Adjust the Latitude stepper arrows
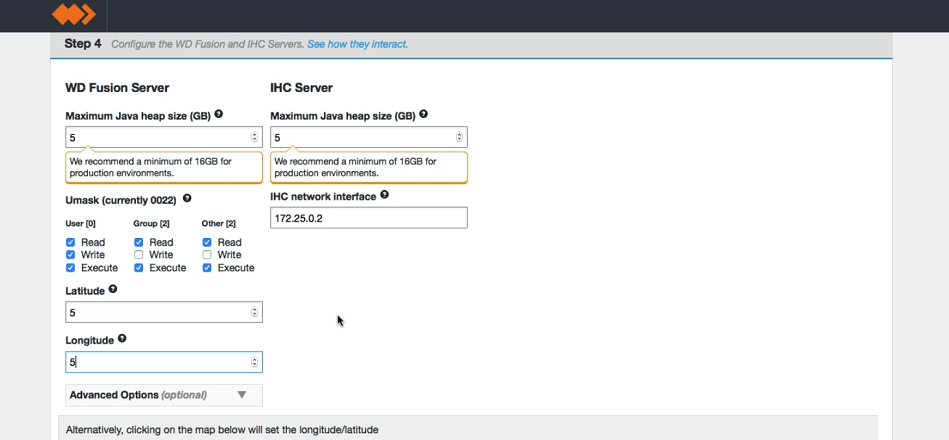 (x=254, y=312)
